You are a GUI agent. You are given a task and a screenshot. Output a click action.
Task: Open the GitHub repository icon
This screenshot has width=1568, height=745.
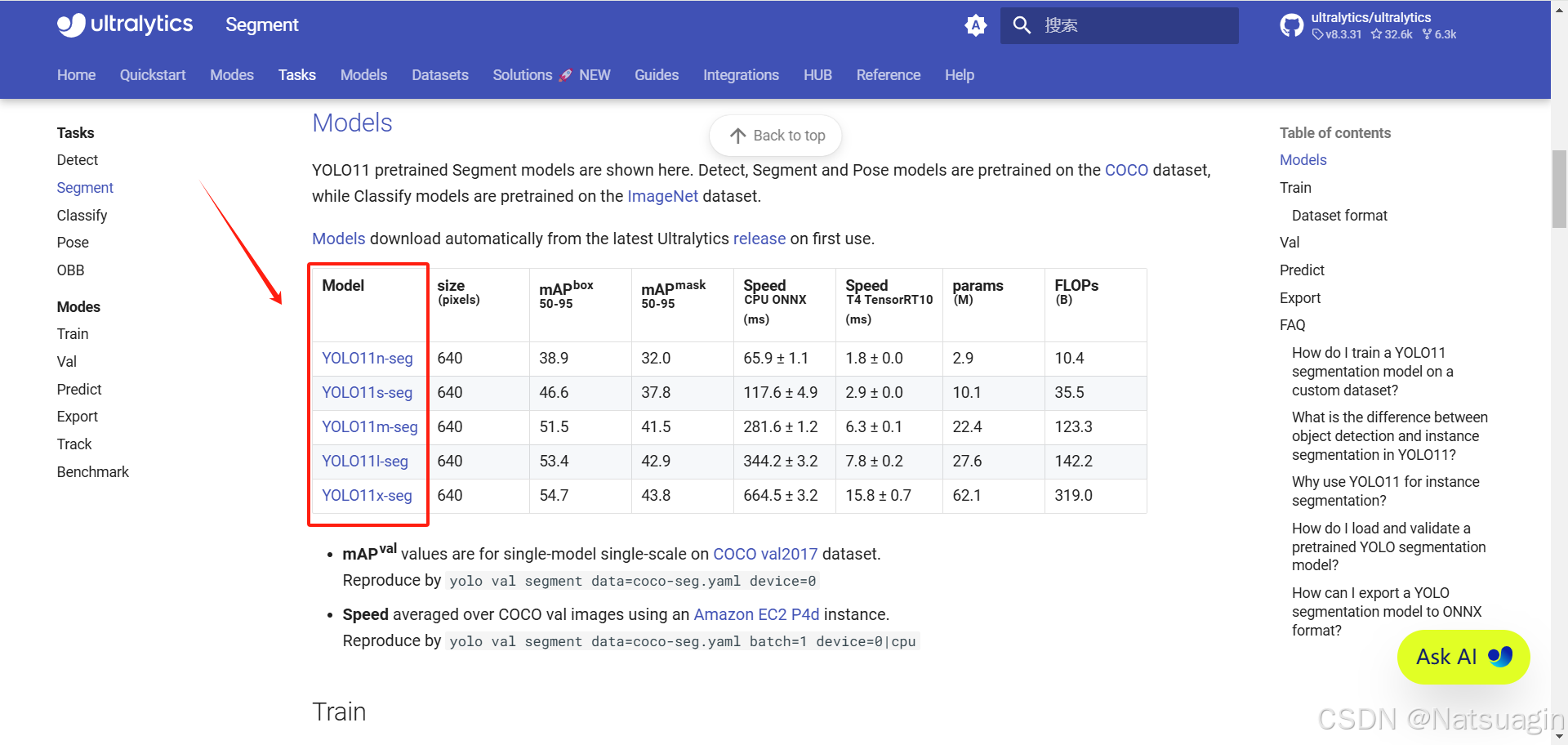click(x=1292, y=25)
